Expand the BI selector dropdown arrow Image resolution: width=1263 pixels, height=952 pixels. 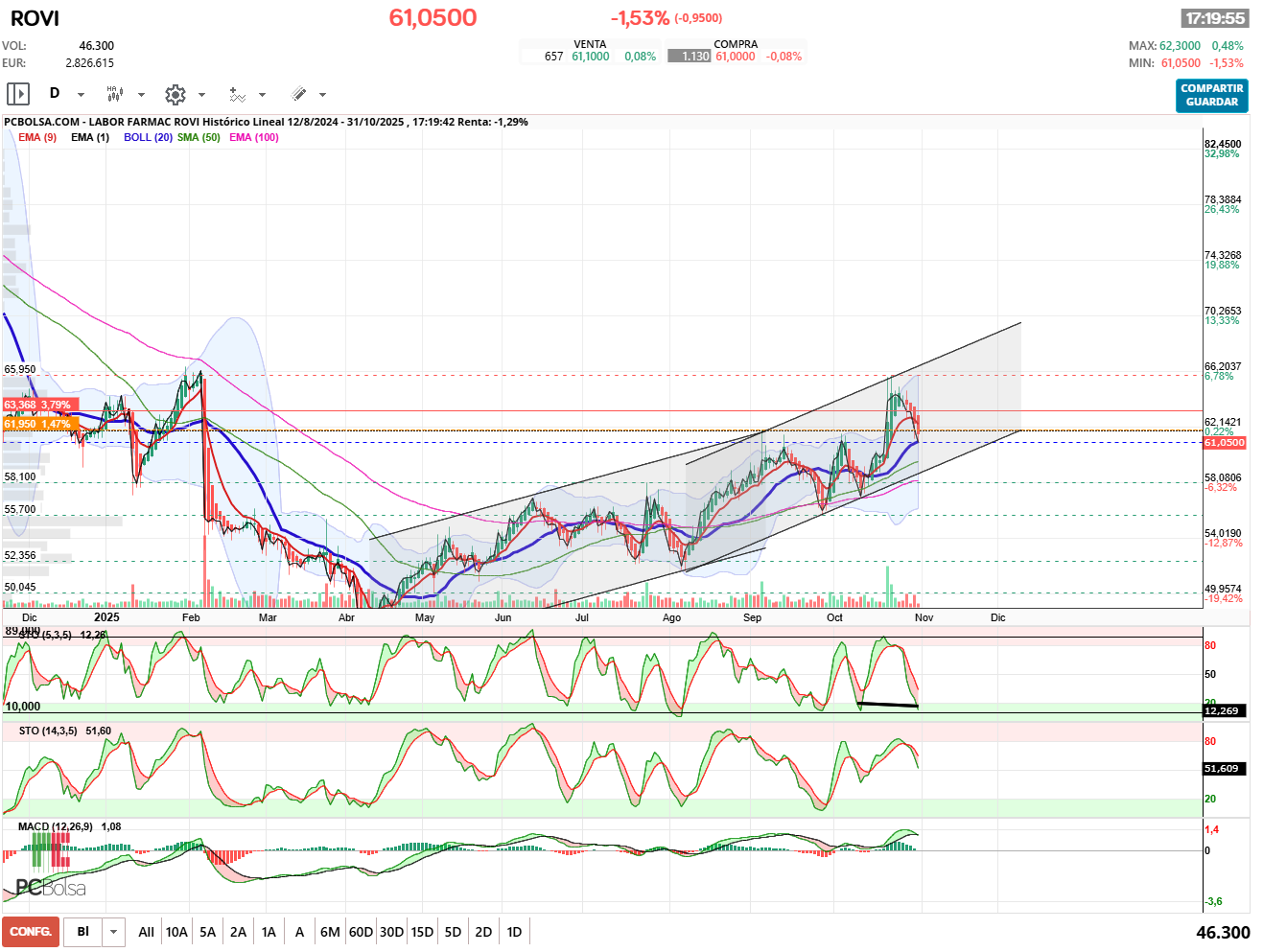tap(114, 932)
